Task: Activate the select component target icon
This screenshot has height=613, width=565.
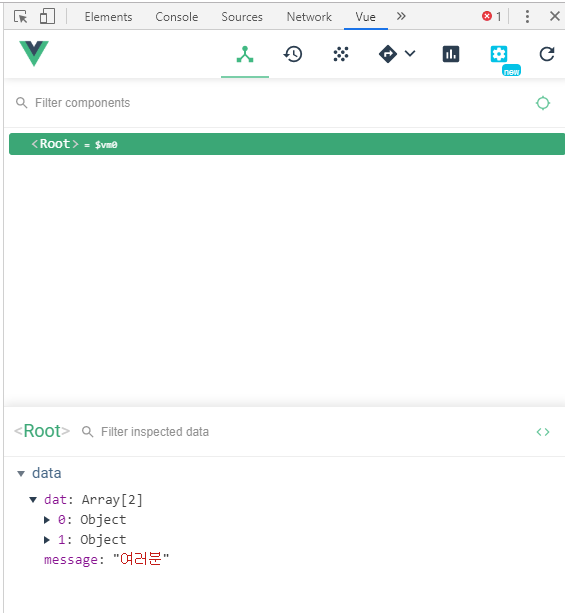Action: [543, 103]
